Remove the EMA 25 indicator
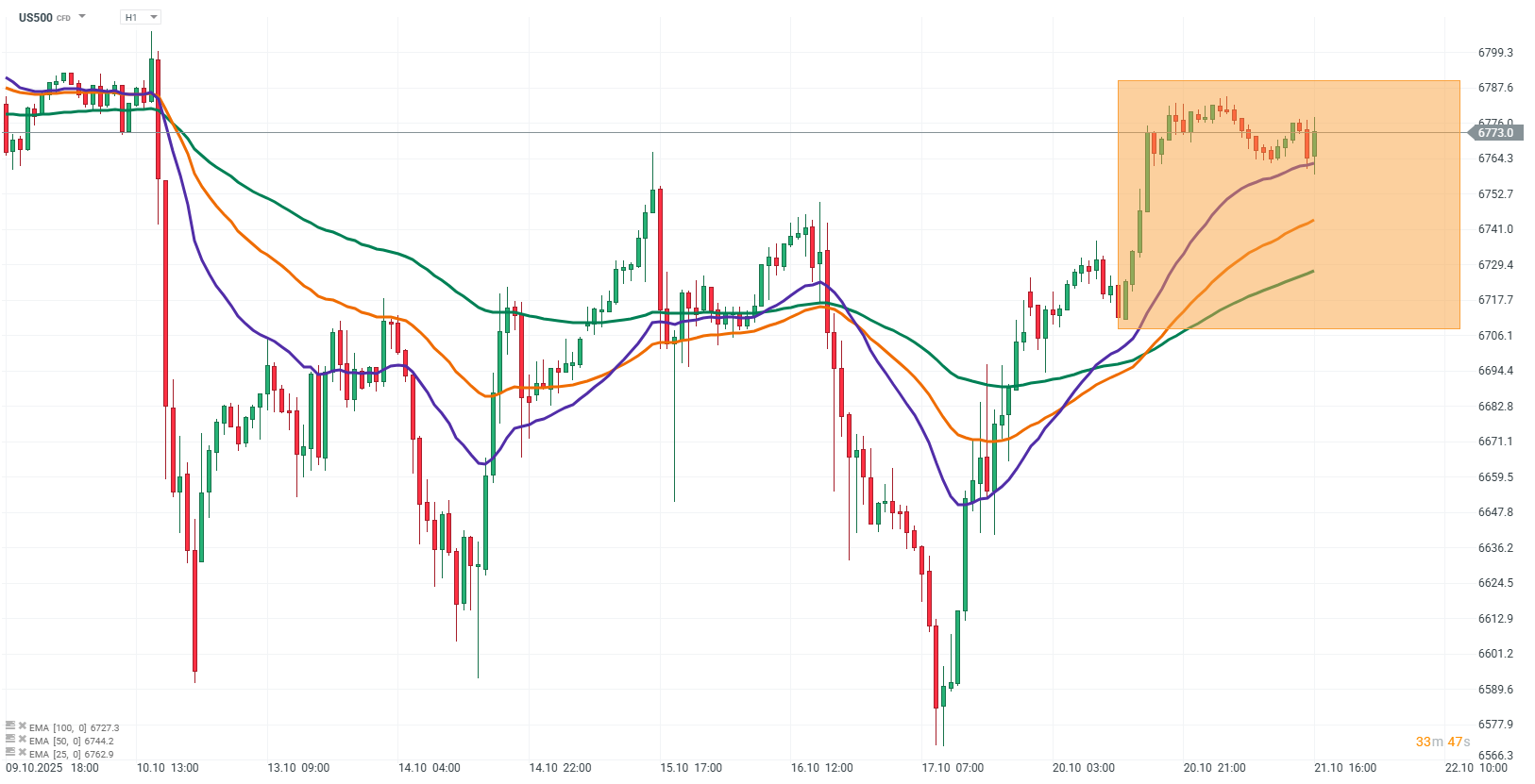The width and height of the screenshot is (1535, 784). [x=22, y=753]
